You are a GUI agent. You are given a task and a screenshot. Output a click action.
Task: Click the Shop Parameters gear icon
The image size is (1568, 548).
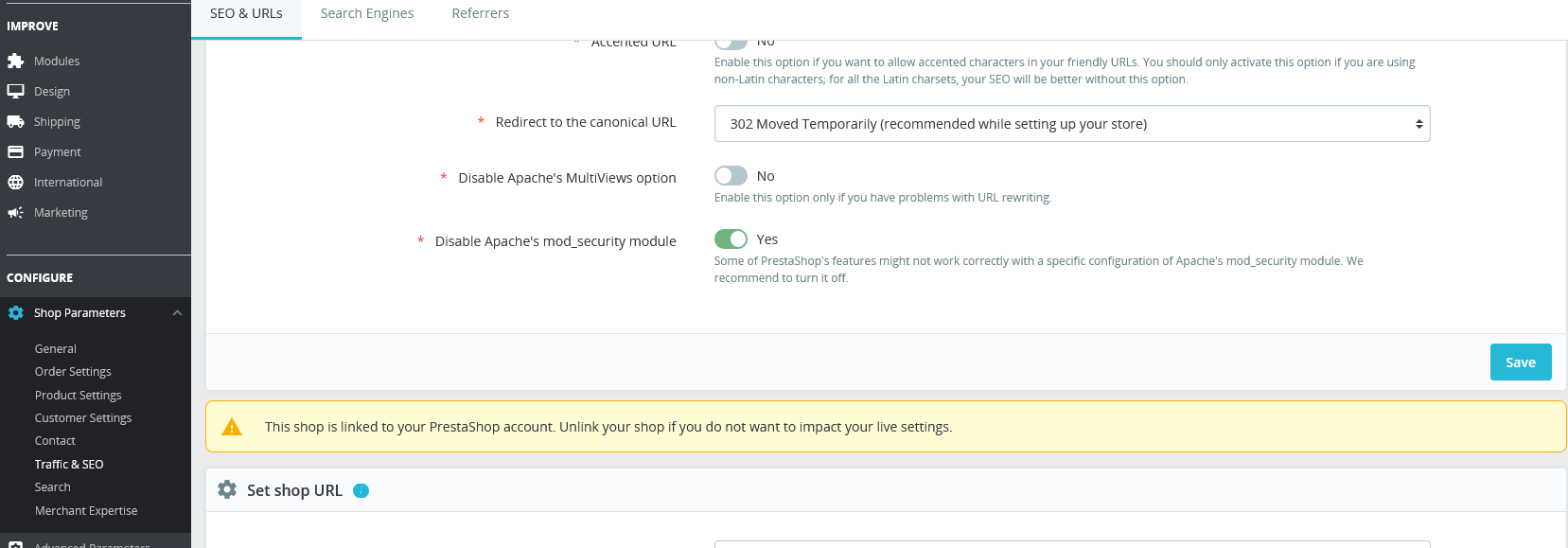click(15, 313)
